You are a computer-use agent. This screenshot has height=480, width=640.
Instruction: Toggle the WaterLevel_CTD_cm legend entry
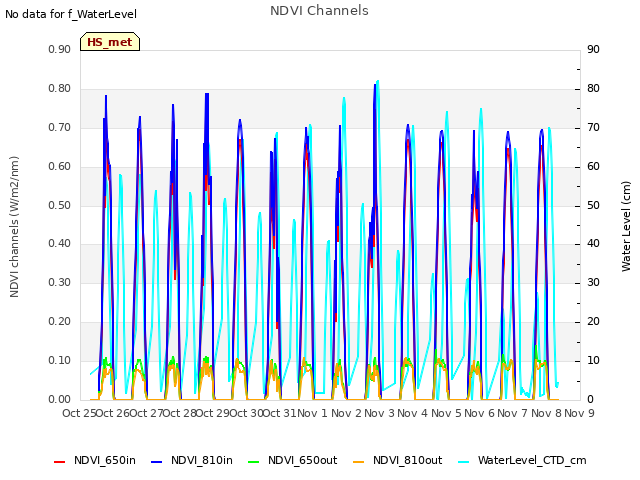click(x=522, y=460)
